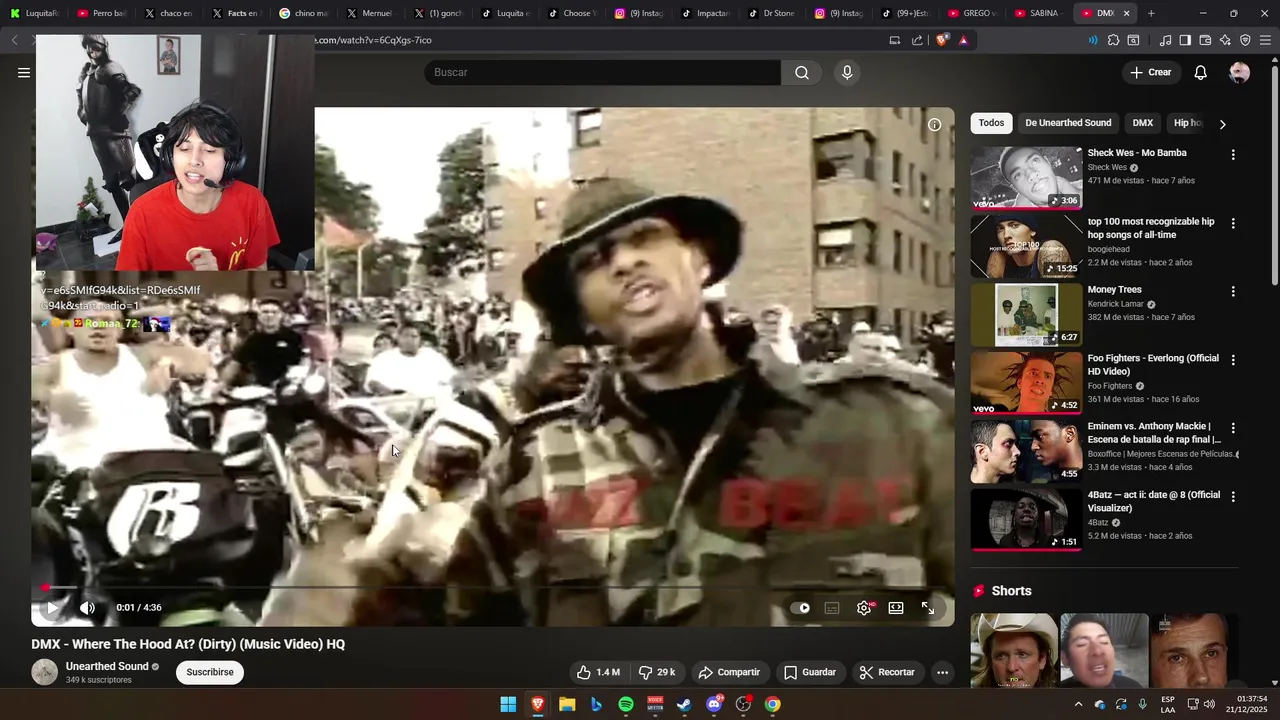Save video with Guardar
1280x720 pixels.
[x=810, y=672]
